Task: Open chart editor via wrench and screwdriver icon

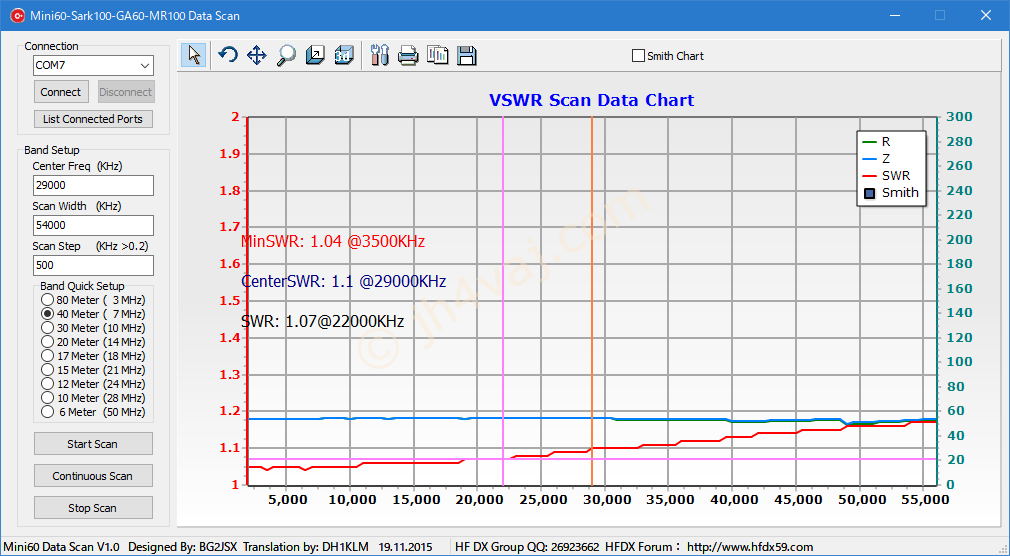Action: tap(380, 55)
